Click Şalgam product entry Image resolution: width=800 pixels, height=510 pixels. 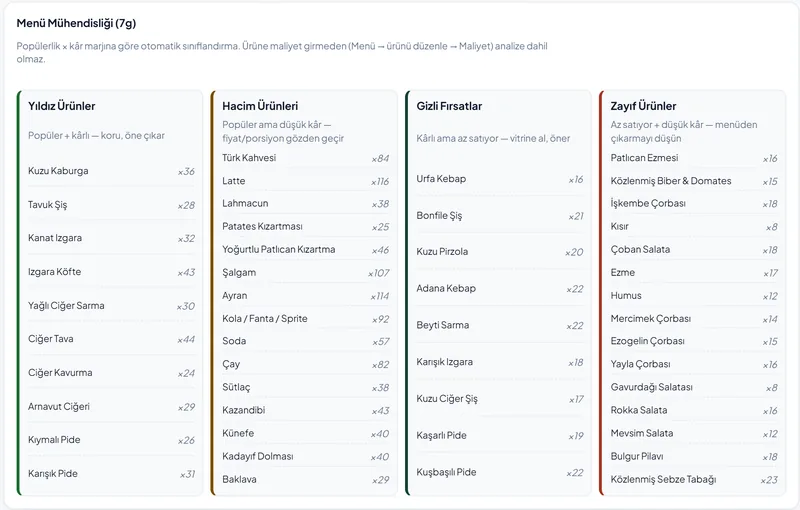pos(306,273)
